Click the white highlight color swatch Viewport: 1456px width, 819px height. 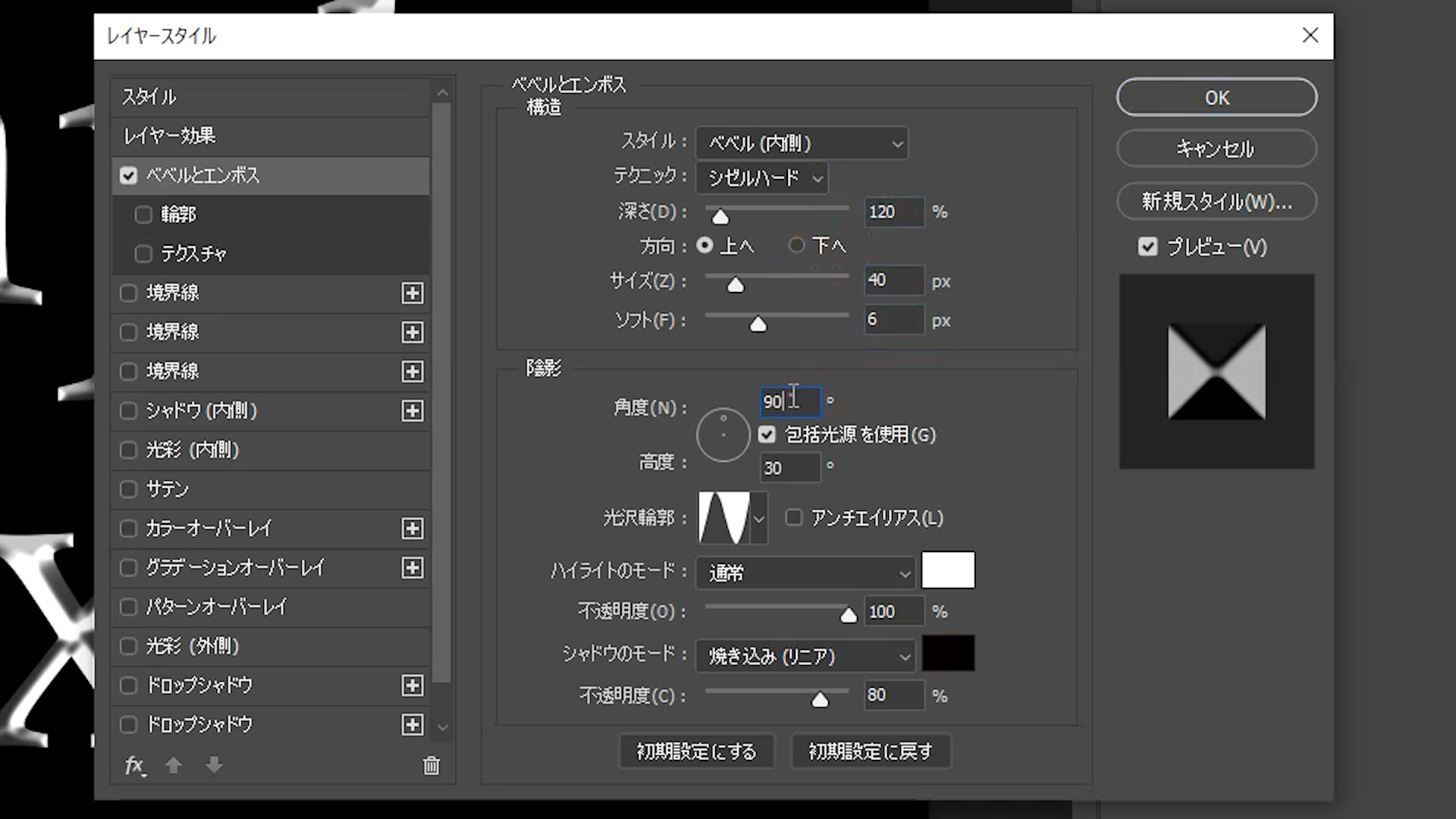(x=948, y=570)
